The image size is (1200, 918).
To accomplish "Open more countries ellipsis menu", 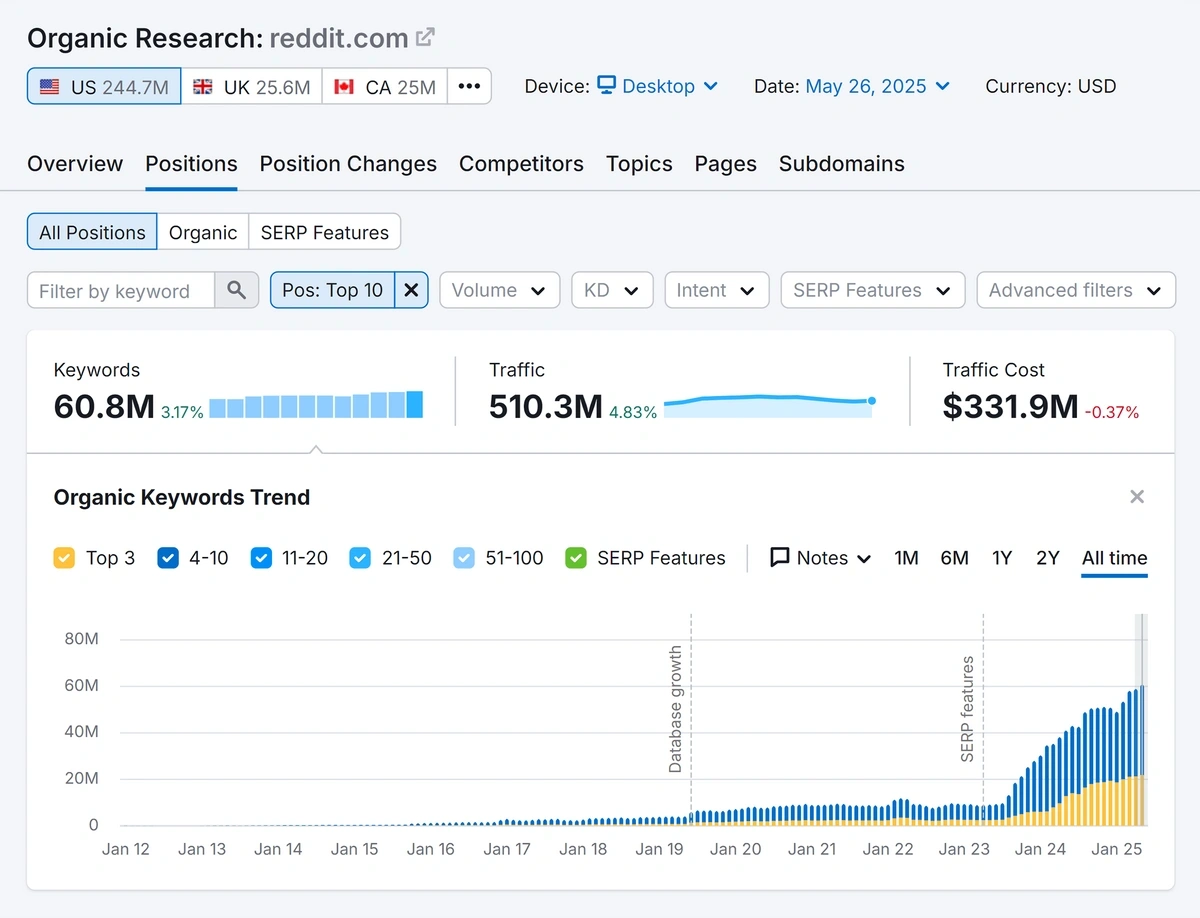I will coord(469,86).
